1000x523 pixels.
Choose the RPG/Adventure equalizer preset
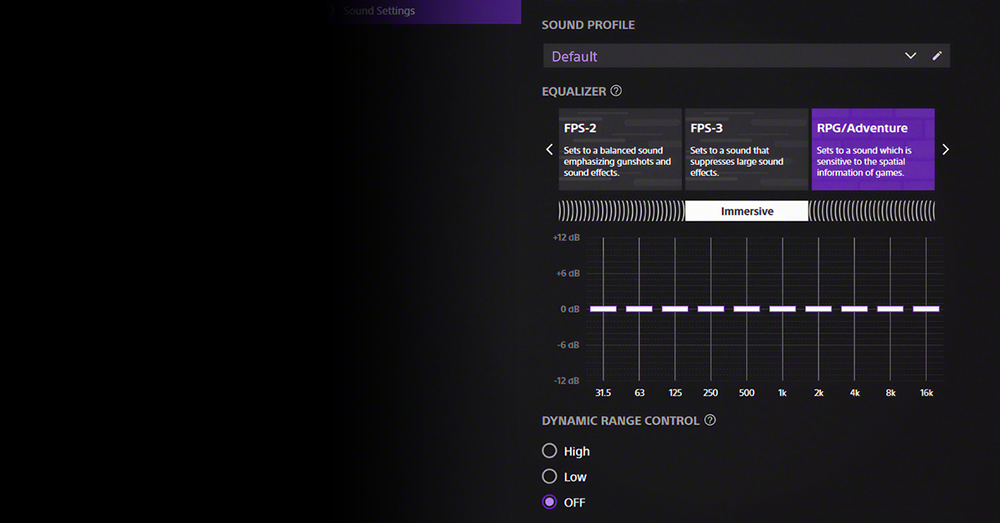(x=872, y=150)
